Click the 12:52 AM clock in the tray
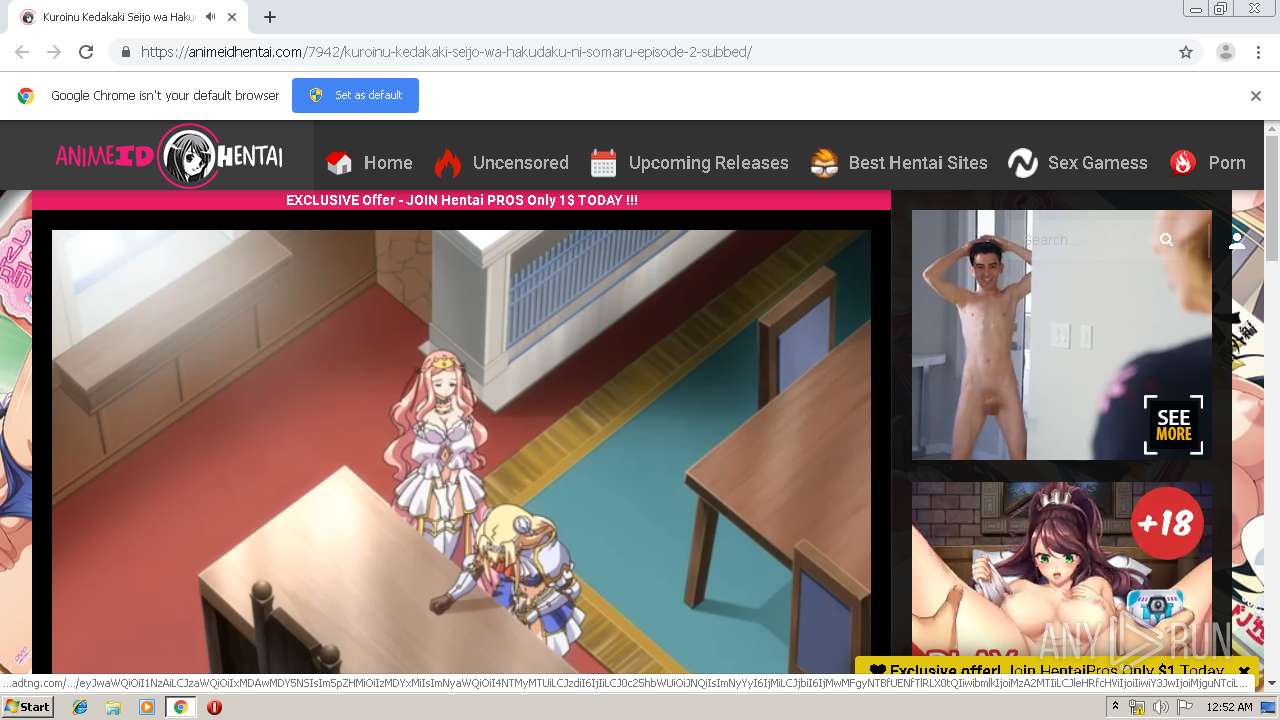1280x720 pixels. (x=1229, y=707)
